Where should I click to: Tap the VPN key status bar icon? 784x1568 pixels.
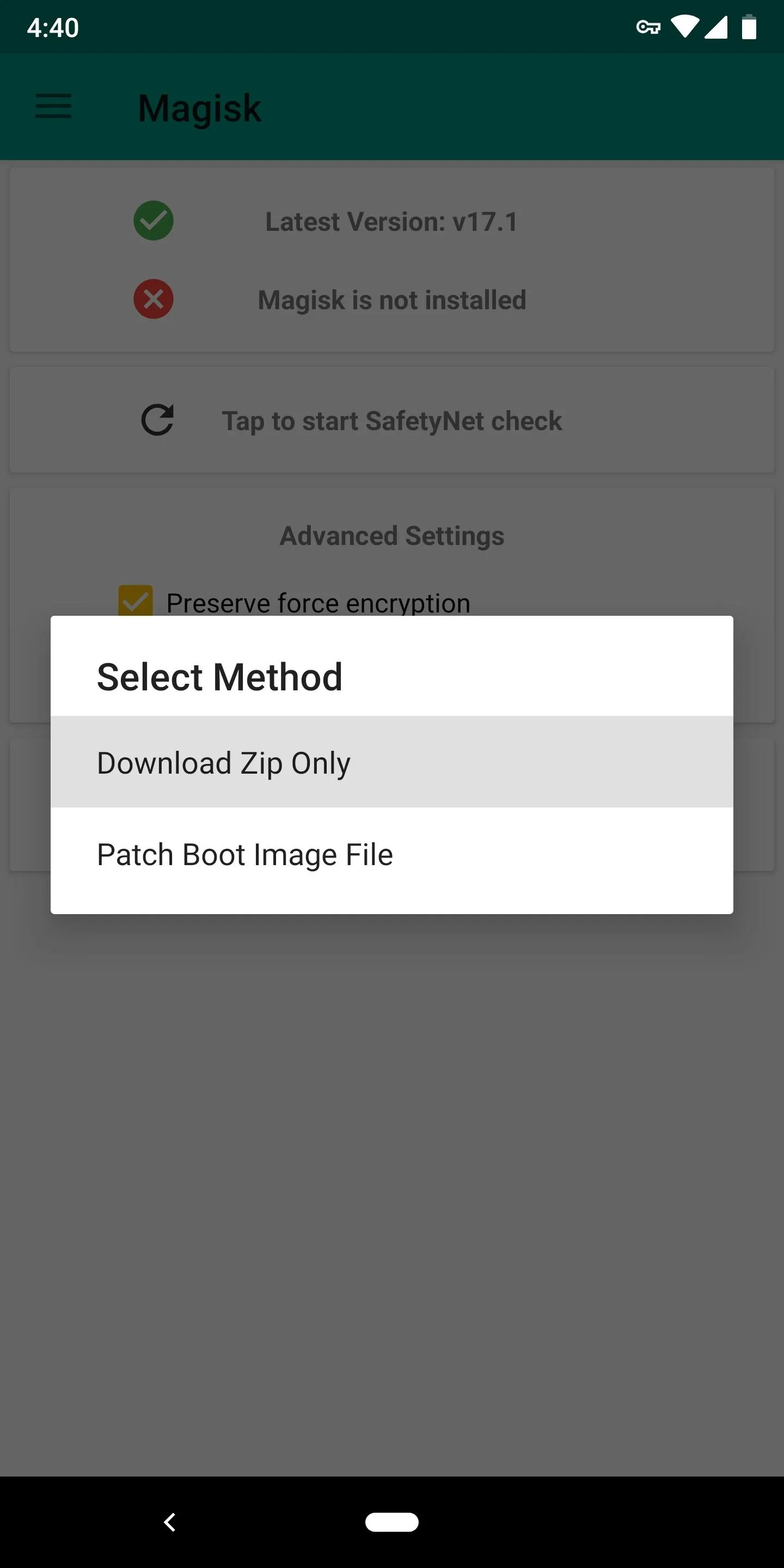[x=648, y=27]
